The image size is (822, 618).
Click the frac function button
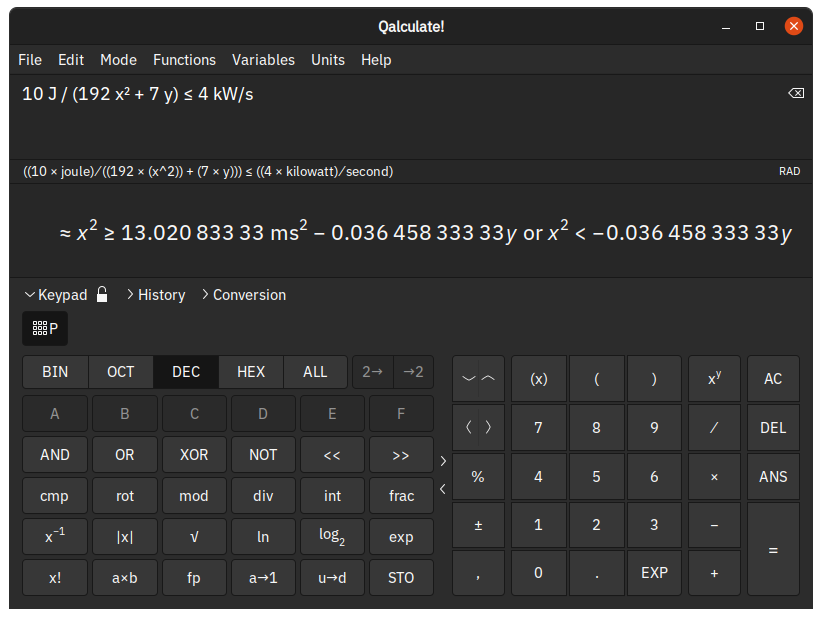401,495
